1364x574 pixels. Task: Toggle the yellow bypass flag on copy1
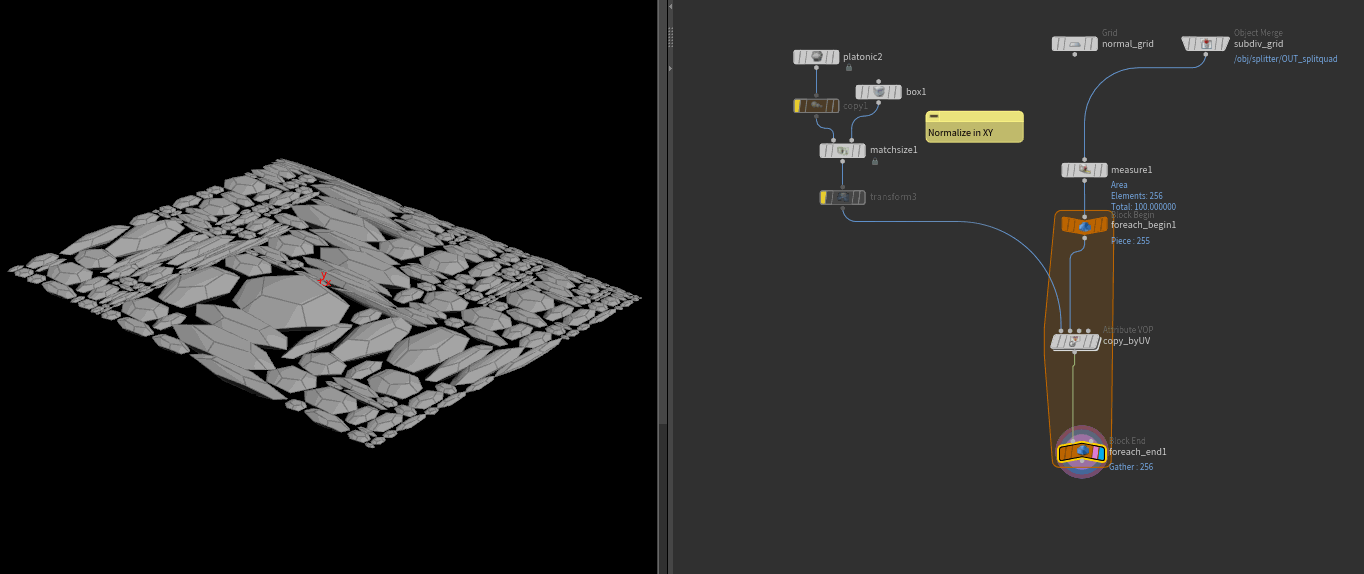click(x=798, y=105)
